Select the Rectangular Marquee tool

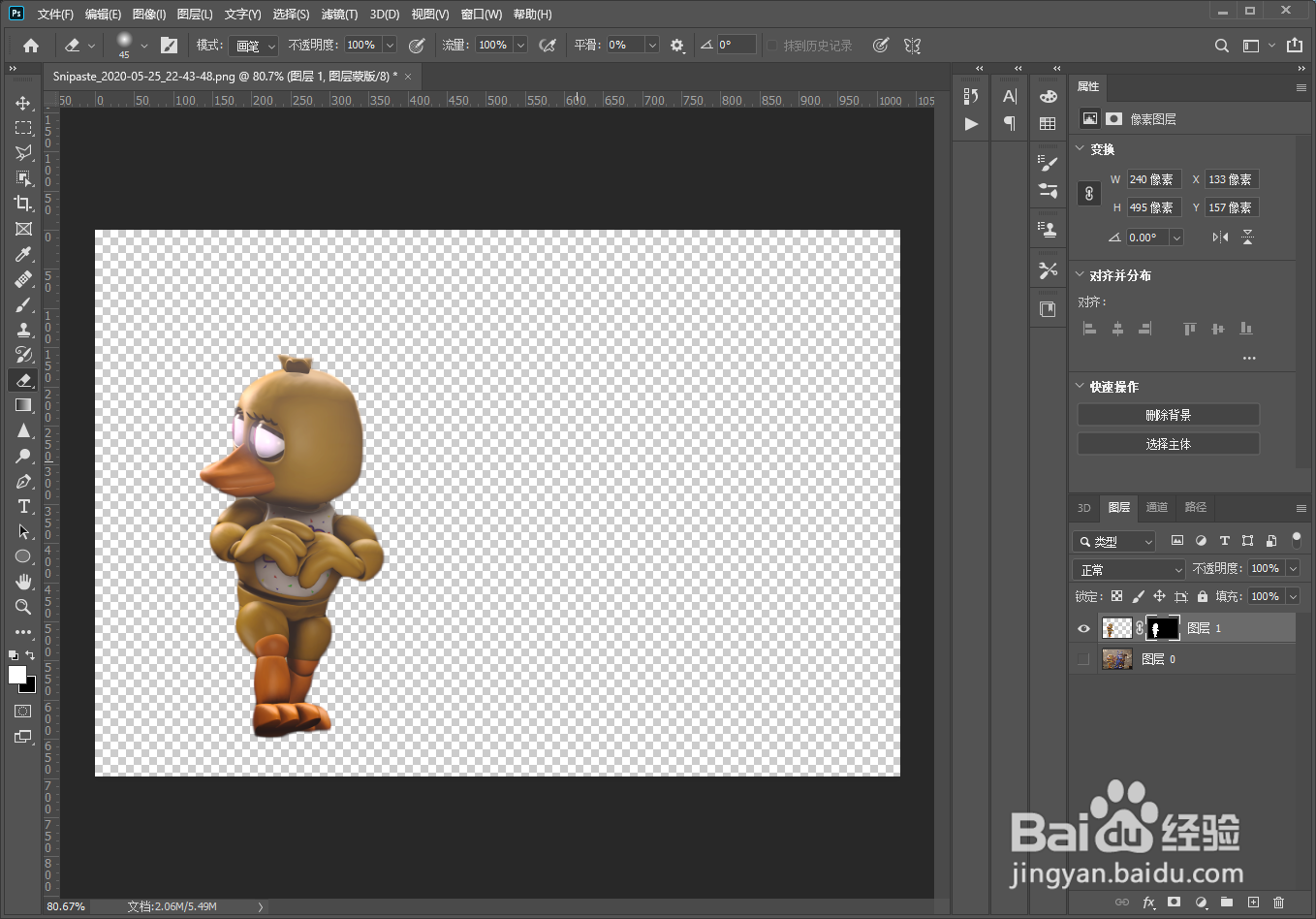tap(23, 128)
